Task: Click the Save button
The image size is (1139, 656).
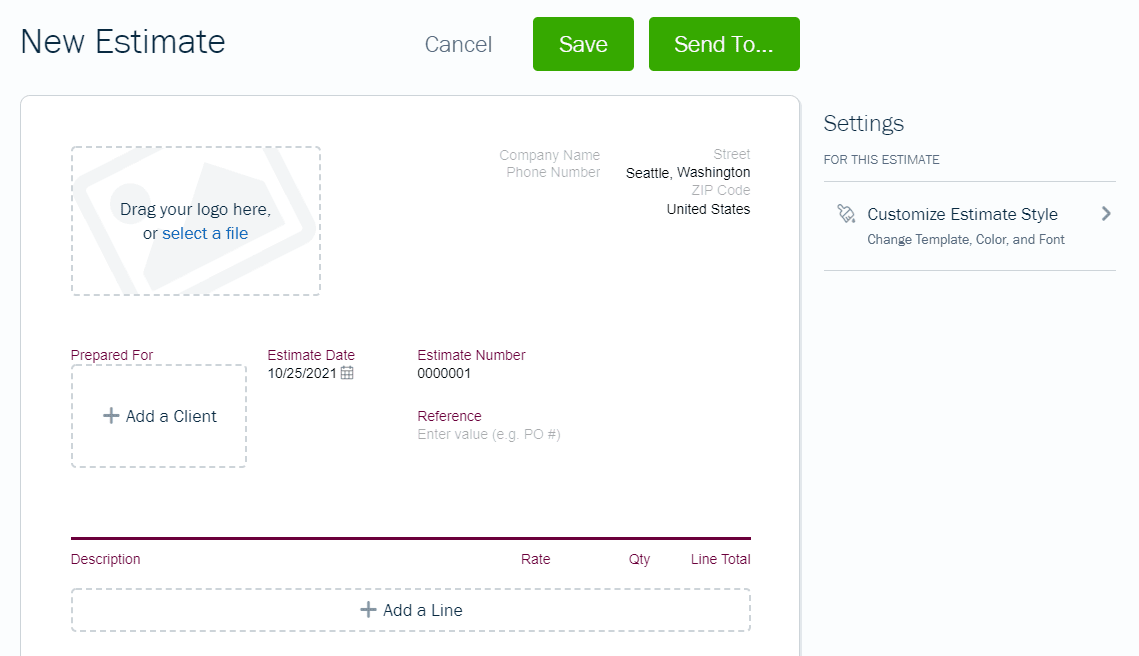Action: point(583,44)
